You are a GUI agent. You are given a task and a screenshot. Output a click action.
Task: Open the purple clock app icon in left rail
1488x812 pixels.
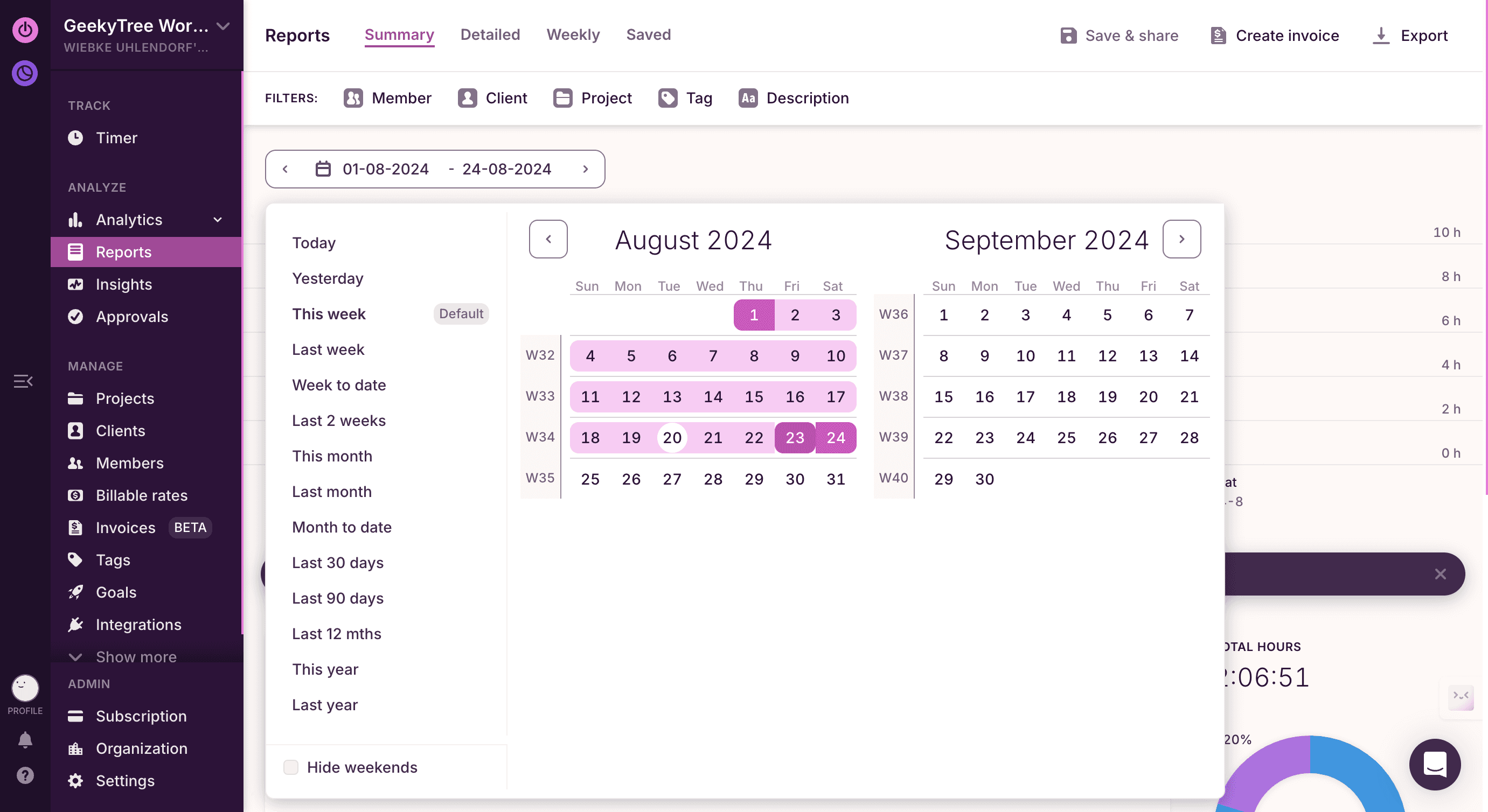[25, 73]
